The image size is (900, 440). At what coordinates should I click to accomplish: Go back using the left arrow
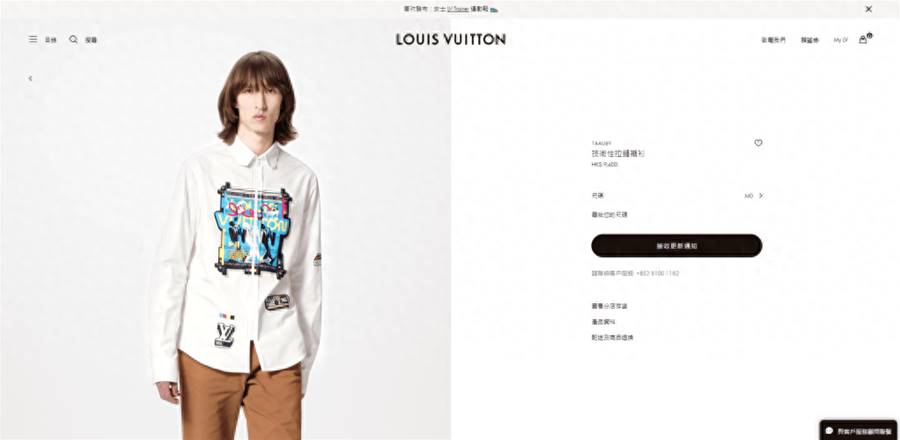coord(30,79)
